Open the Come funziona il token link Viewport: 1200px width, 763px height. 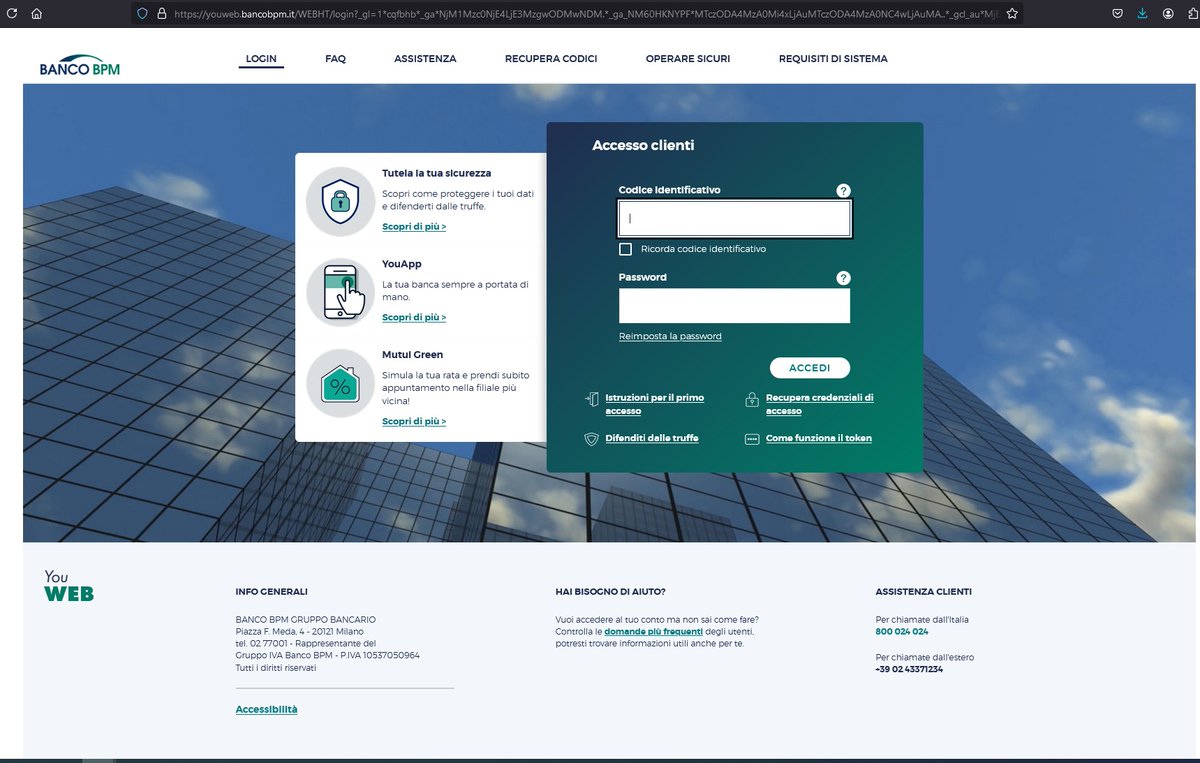[x=819, y=438]
